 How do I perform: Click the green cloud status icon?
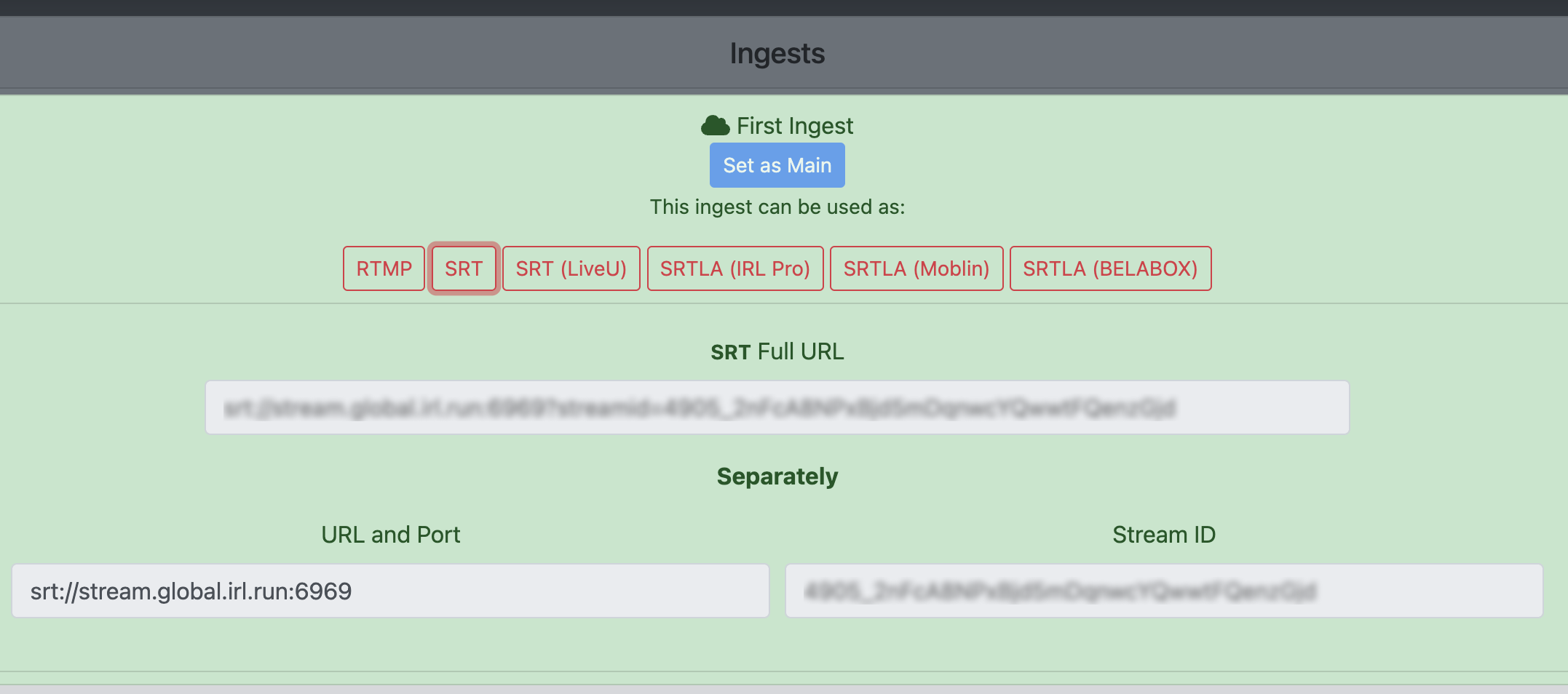(x=715, y=124)
